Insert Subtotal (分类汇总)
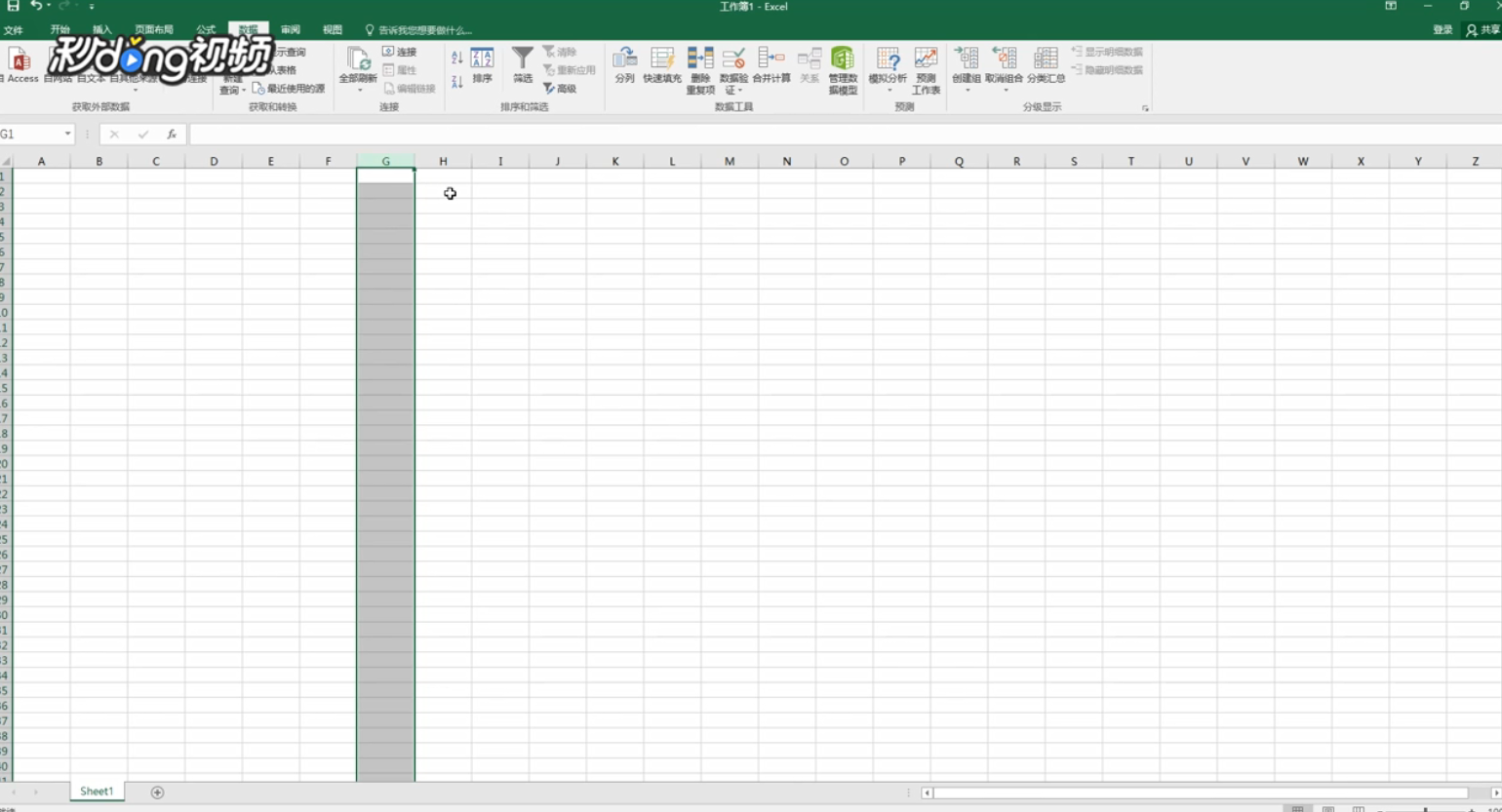The height and width of the screenshot is (812, 1502). (x=1046, y=65)
